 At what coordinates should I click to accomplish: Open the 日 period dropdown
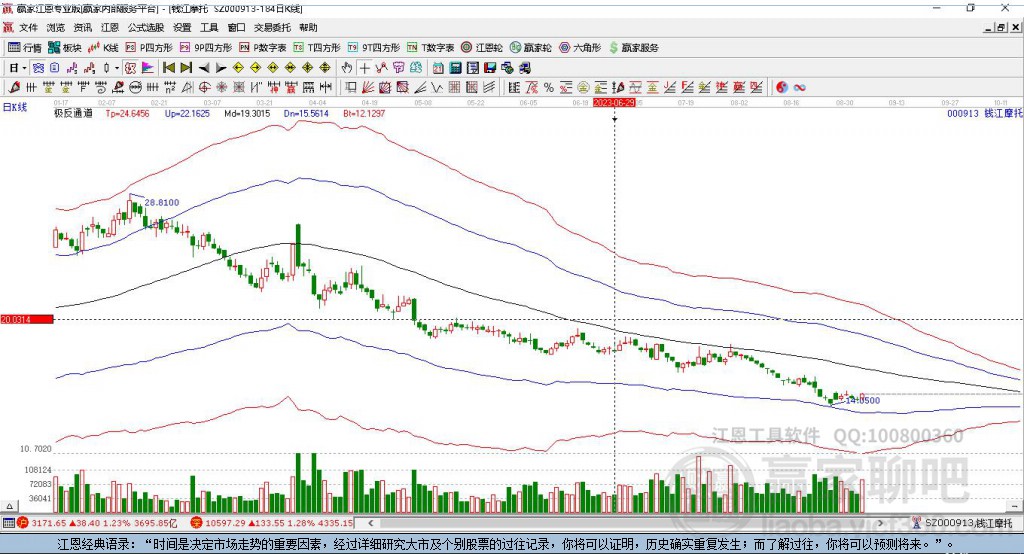18,68
